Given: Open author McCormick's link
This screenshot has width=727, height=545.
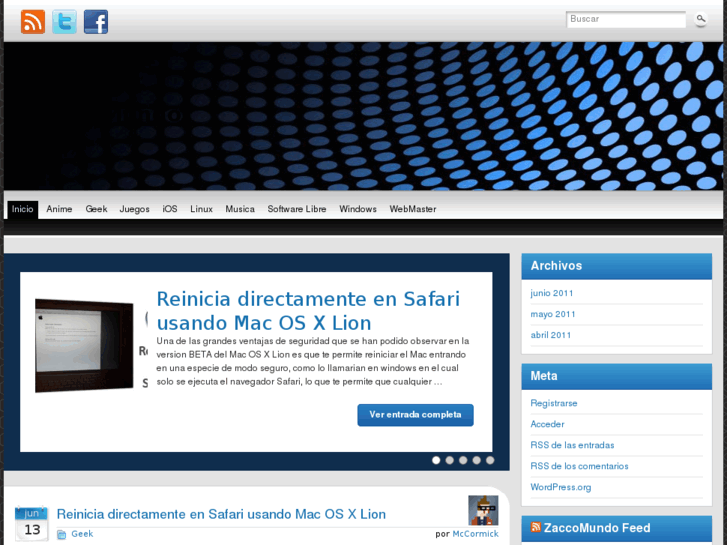Looking at the screenshot, I should [475, 534].
